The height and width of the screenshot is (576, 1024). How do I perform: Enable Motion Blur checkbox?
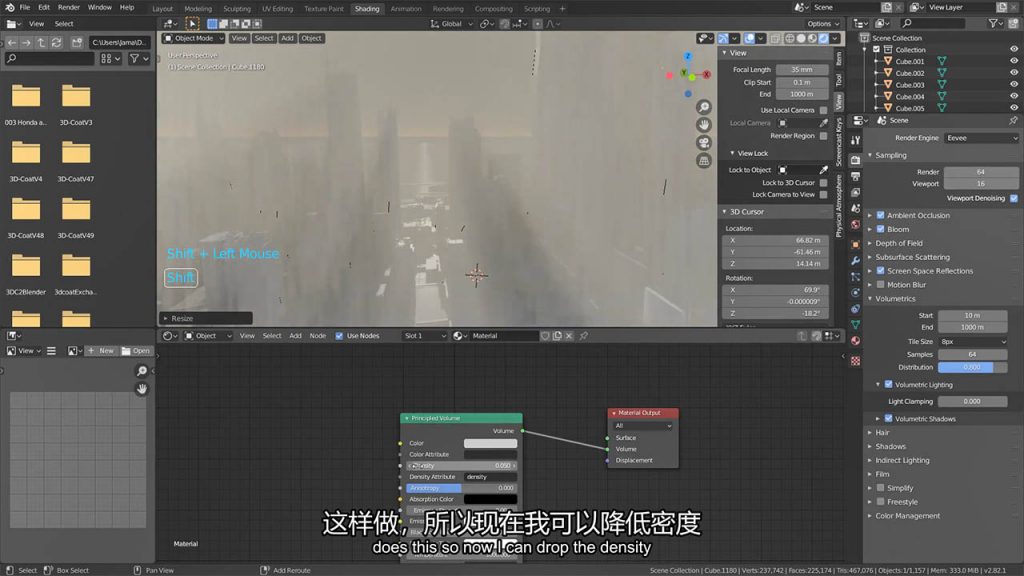(880, 285)
